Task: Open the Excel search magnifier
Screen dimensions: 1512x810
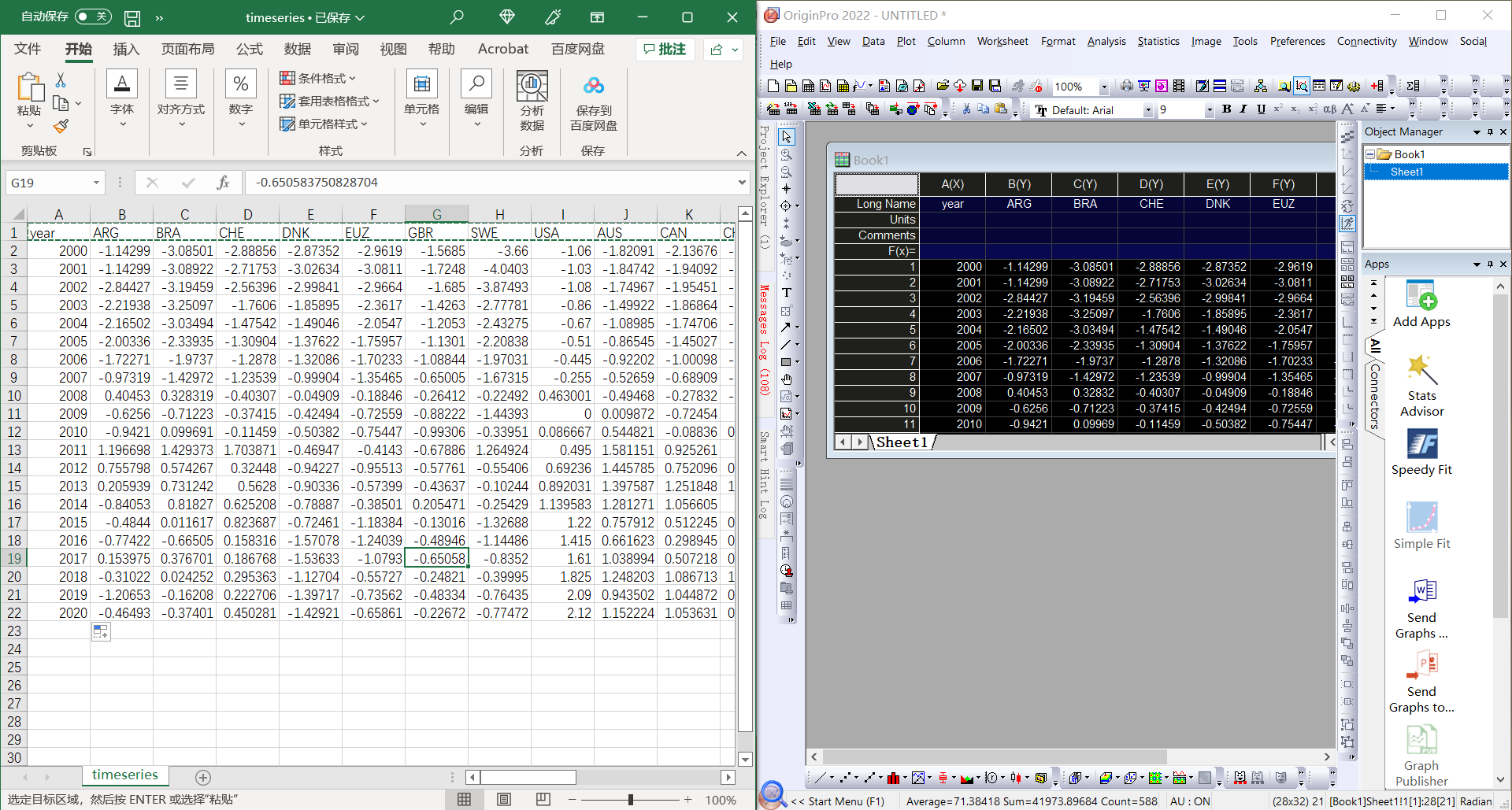Action: coord(457,17)
